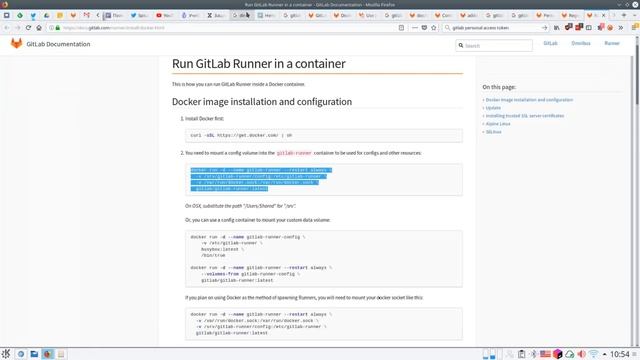This screenshot has height=360, width=640.
Task: Switch to the Twitter tab
Action: pos(139,15)
